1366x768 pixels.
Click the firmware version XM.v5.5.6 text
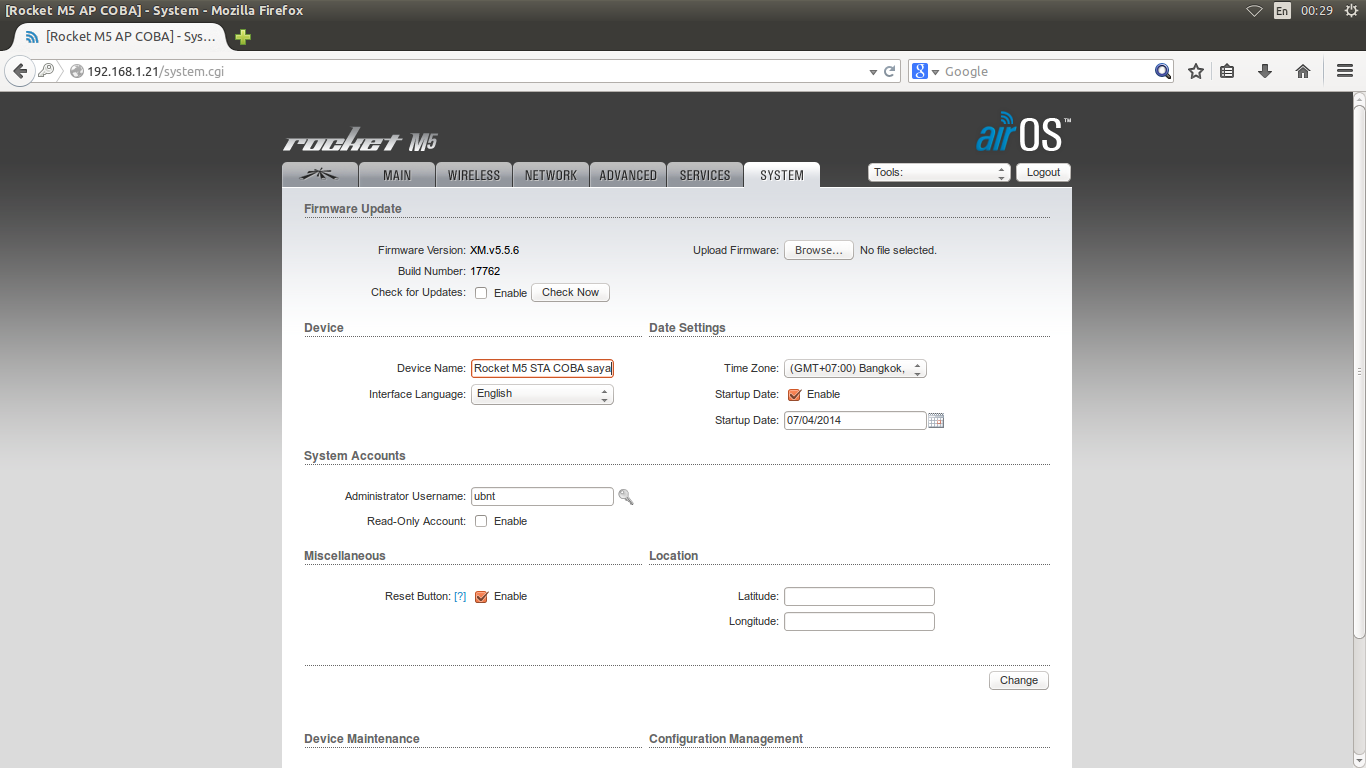click(x=494, y=250)
